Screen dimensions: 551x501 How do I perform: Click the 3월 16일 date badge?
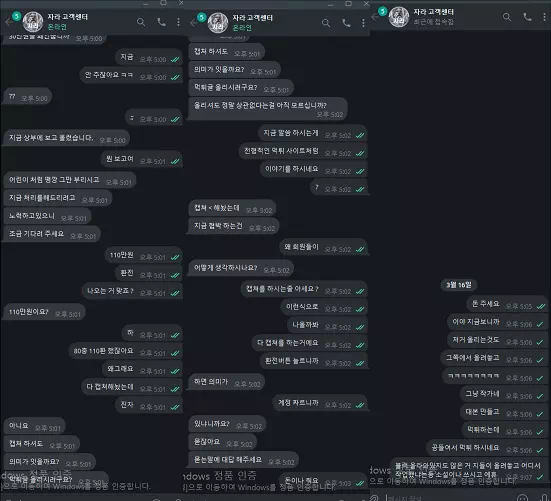tap(459, 285)
